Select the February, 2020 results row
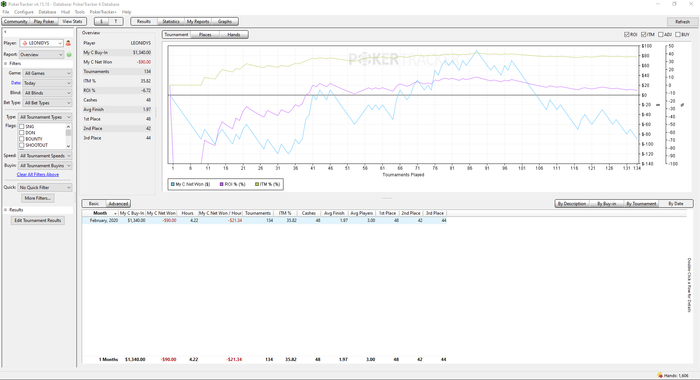Viewport: 700px width, 380px height. pos(264,221)
